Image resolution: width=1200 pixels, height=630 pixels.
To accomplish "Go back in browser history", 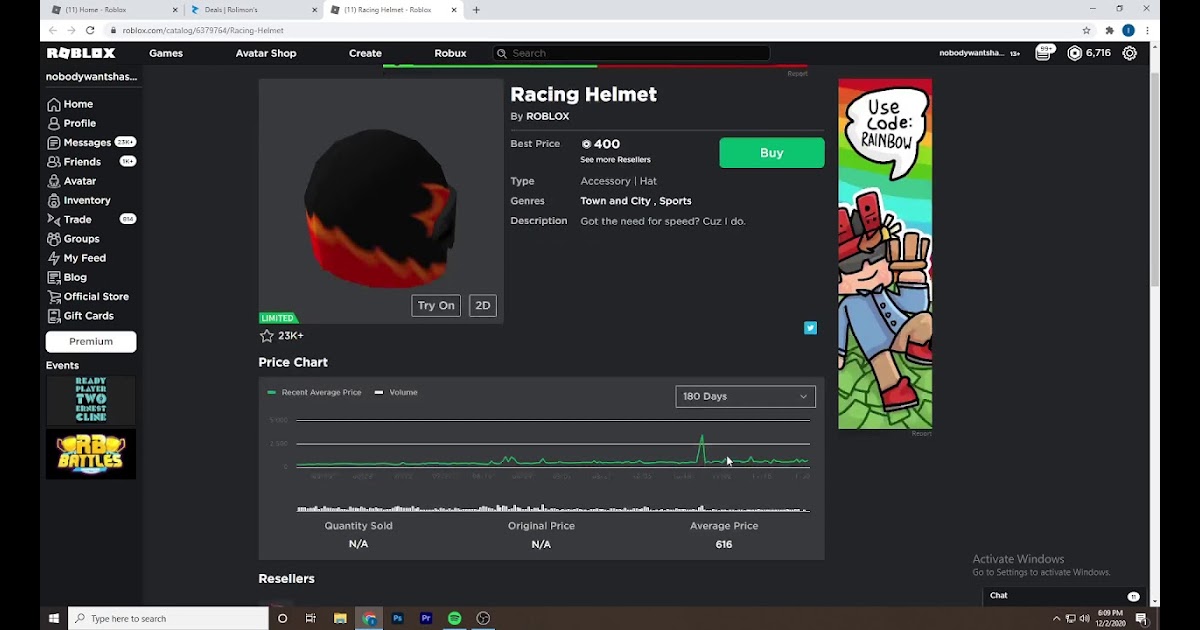I will 53,30.
